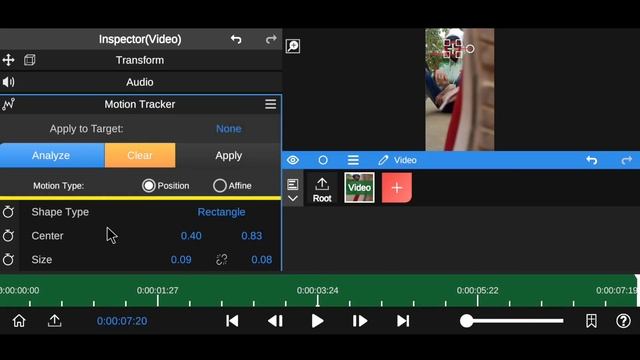Go to the home screen
640x360 pixels.
19,321
